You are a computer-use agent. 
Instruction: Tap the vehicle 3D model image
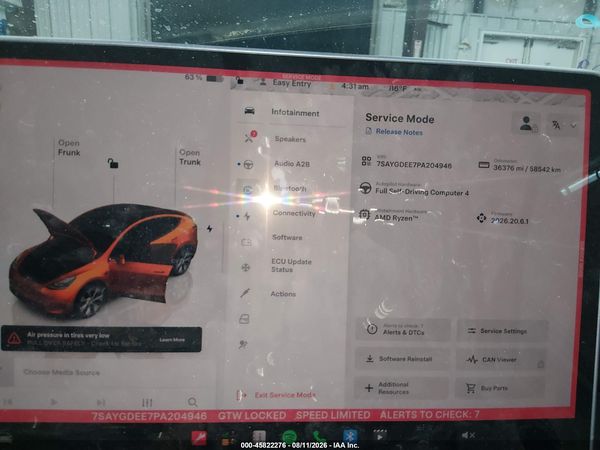click(x=103, y=260)
